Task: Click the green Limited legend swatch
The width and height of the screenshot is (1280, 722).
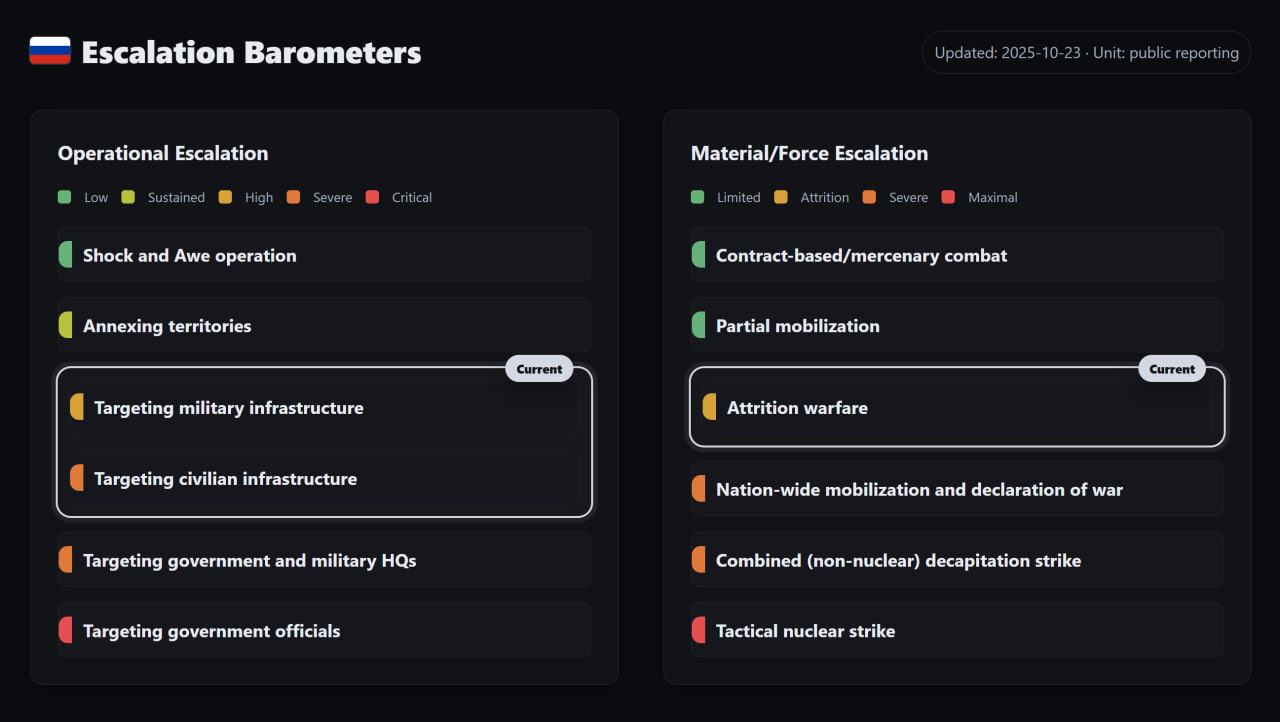Action: point(698,197)
